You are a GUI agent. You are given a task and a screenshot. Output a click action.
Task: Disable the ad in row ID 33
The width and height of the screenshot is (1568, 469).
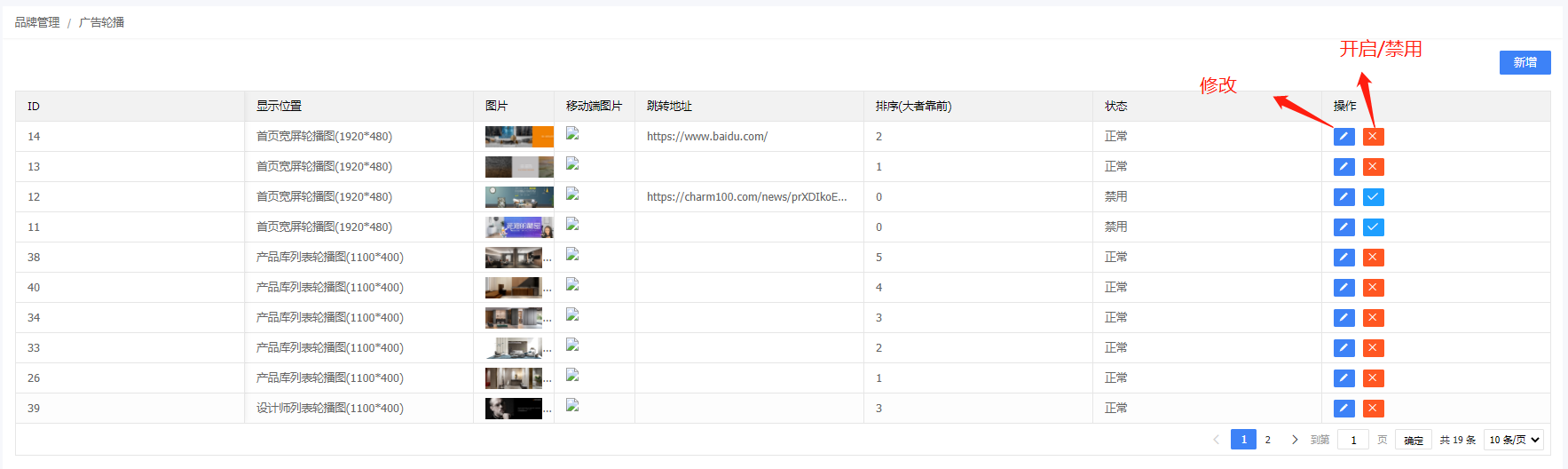point(1373,348)
